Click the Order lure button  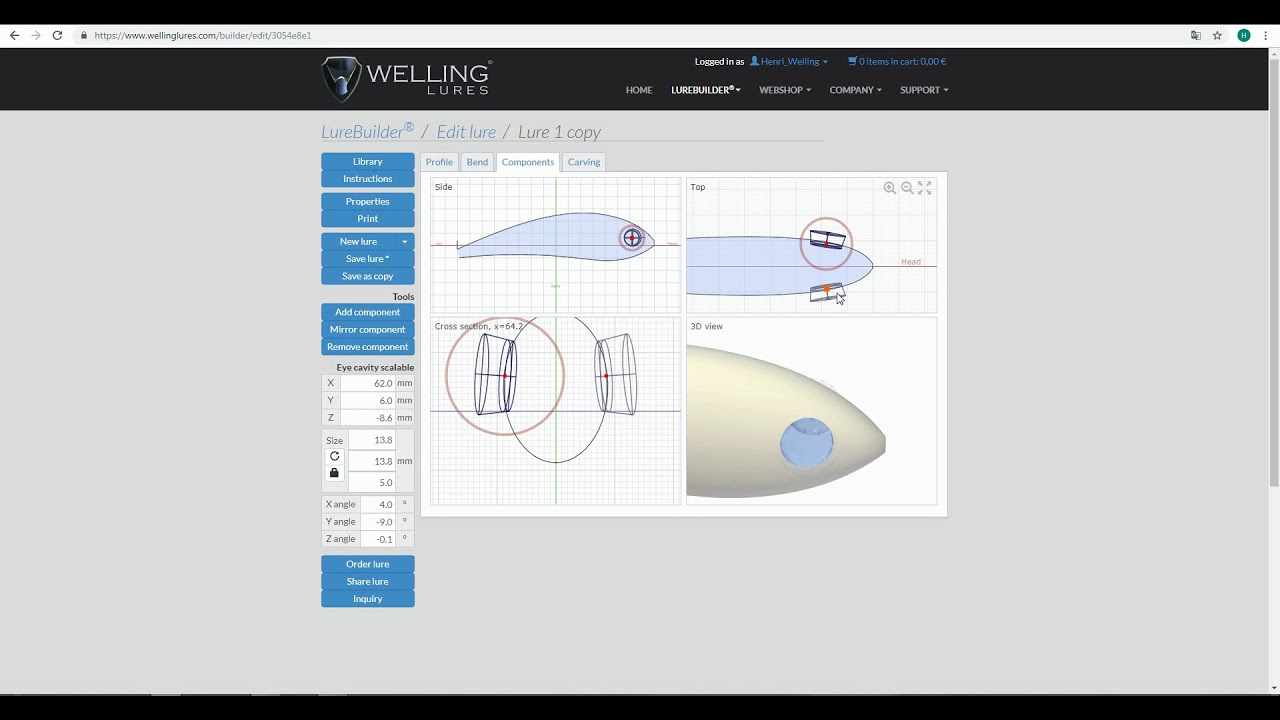pyautogui.click(x=368, y=564)
